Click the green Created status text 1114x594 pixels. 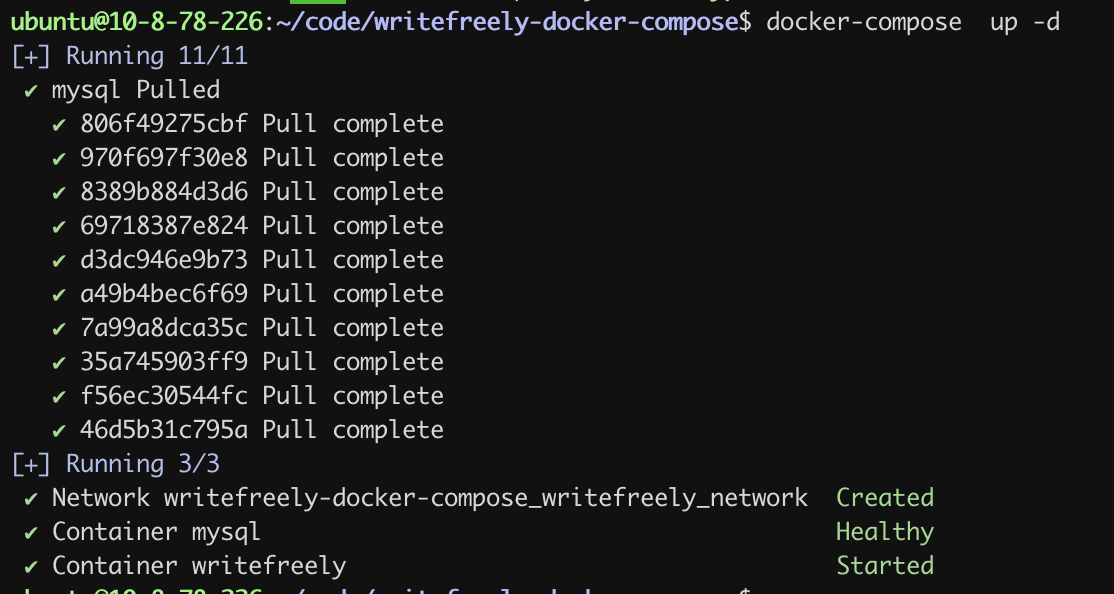884,498
